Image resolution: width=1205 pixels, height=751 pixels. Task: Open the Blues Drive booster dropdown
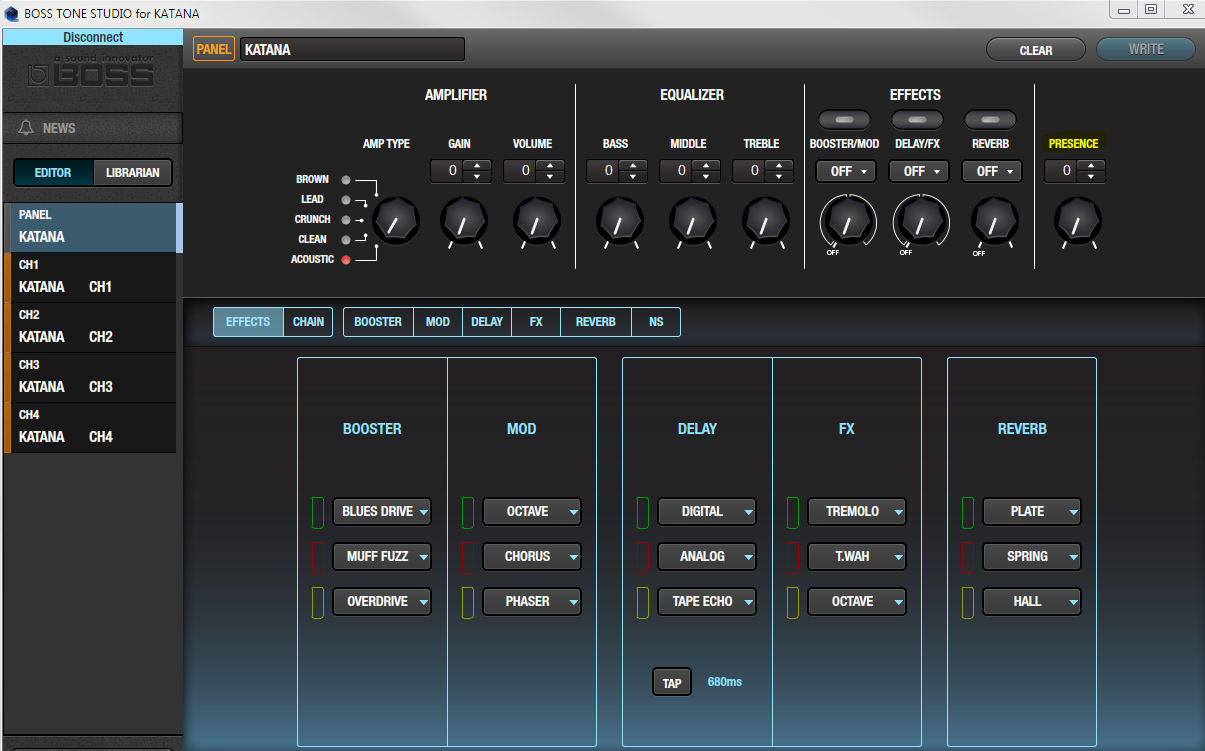click(382, 512)
